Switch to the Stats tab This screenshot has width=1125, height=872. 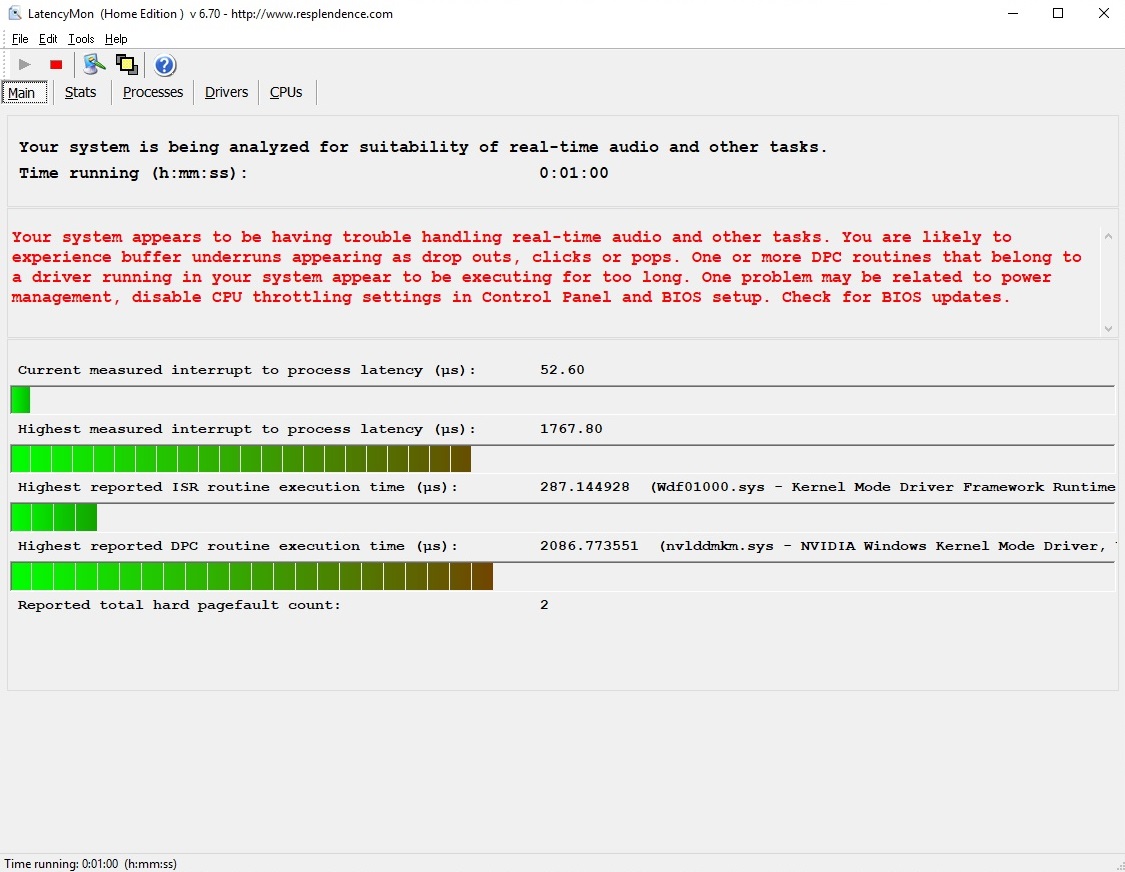[x=80, y=92]
